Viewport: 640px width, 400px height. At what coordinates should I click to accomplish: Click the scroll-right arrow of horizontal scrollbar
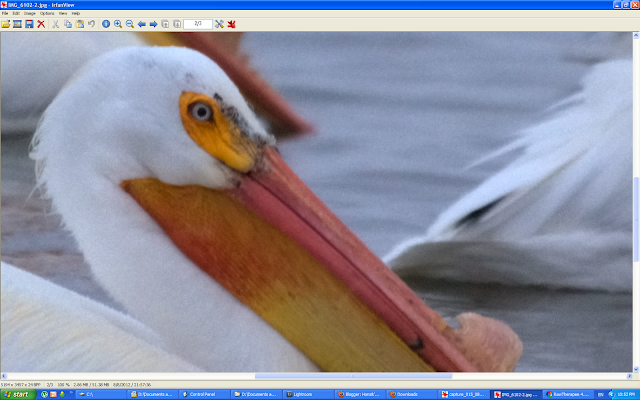[x=629, y=376]
